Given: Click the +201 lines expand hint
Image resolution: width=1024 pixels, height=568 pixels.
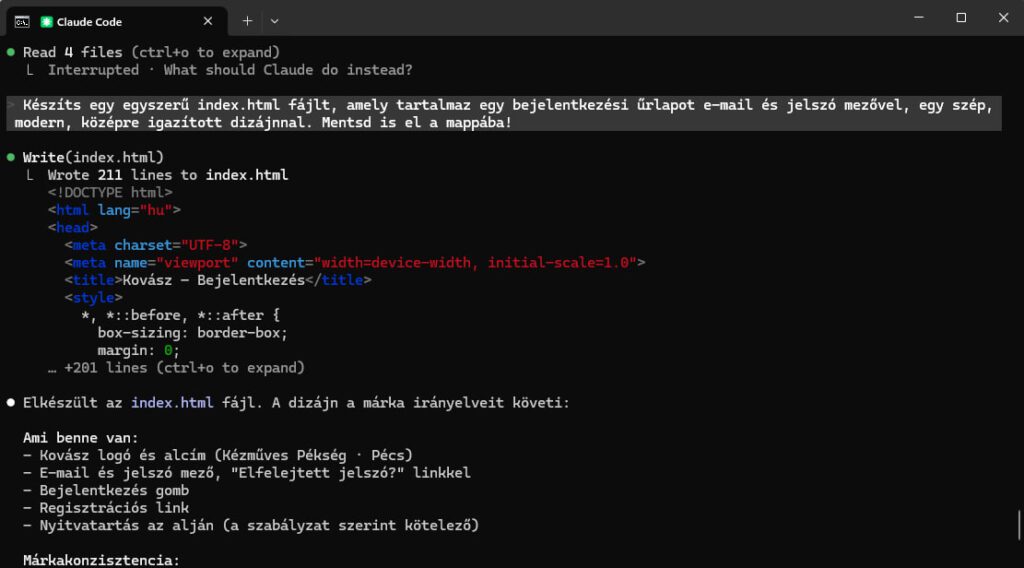Looking at the screenshot, I should pos(175,368).
